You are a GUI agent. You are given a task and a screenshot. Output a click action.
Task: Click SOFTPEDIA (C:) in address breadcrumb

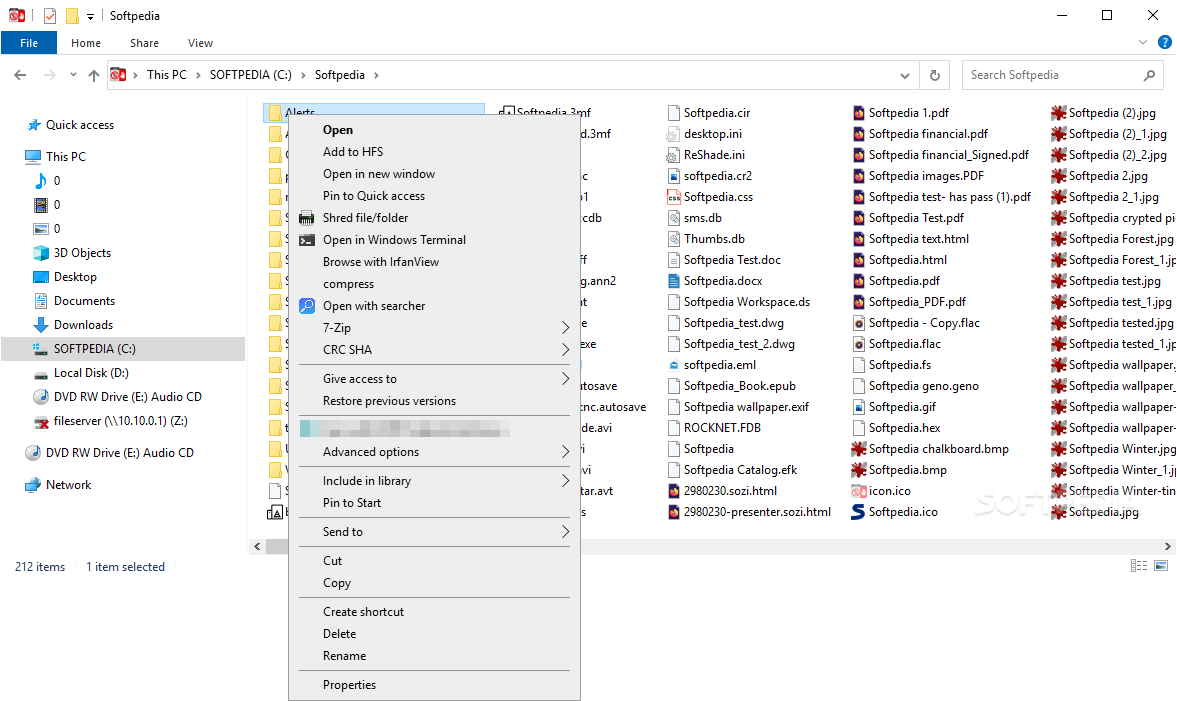tap(251, 75)
